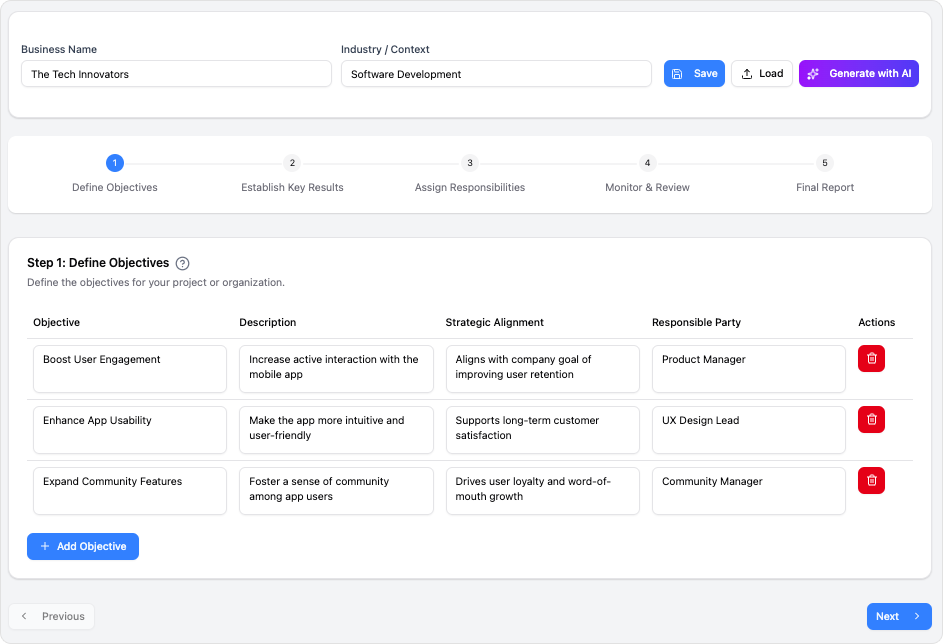The width and height of the screenshot is (943, 644).
Task: Edit description 'Foster a sense of community'
Action: click(x=336, y=491)
